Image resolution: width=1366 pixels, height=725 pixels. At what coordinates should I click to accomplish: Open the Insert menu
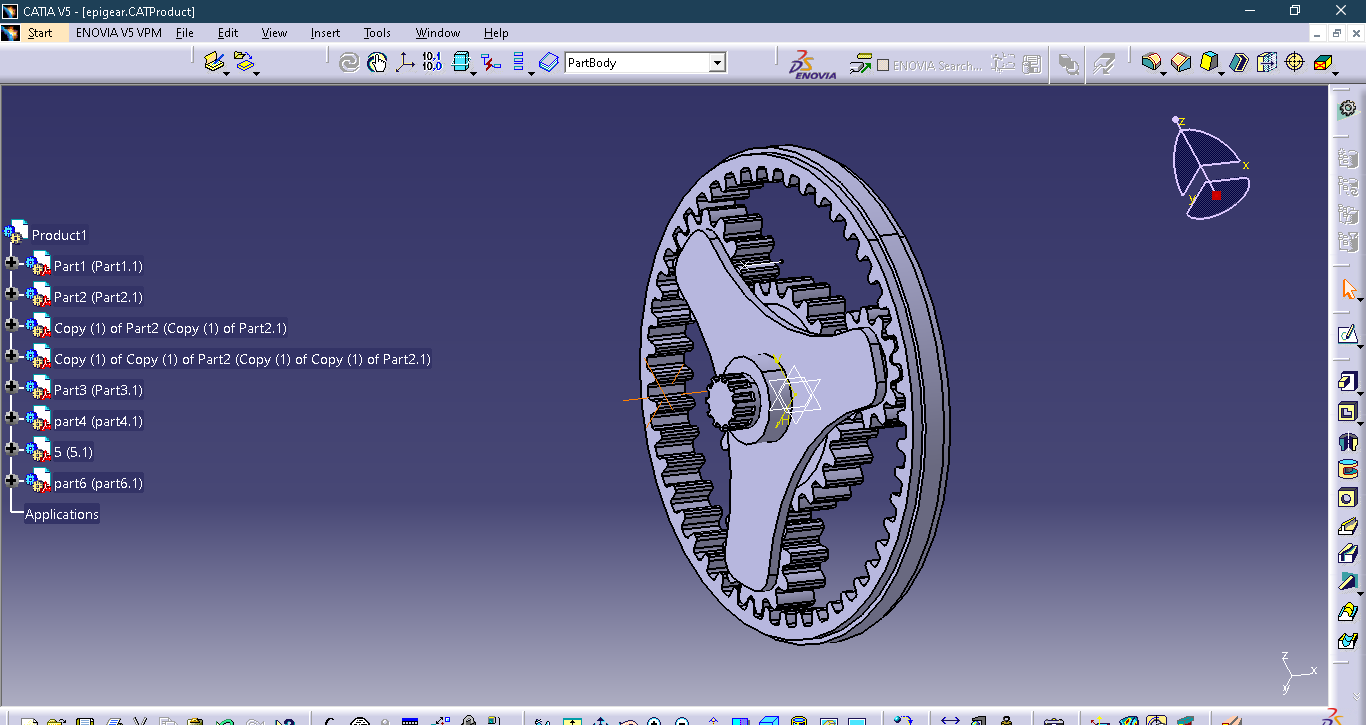tap(325, 32)
